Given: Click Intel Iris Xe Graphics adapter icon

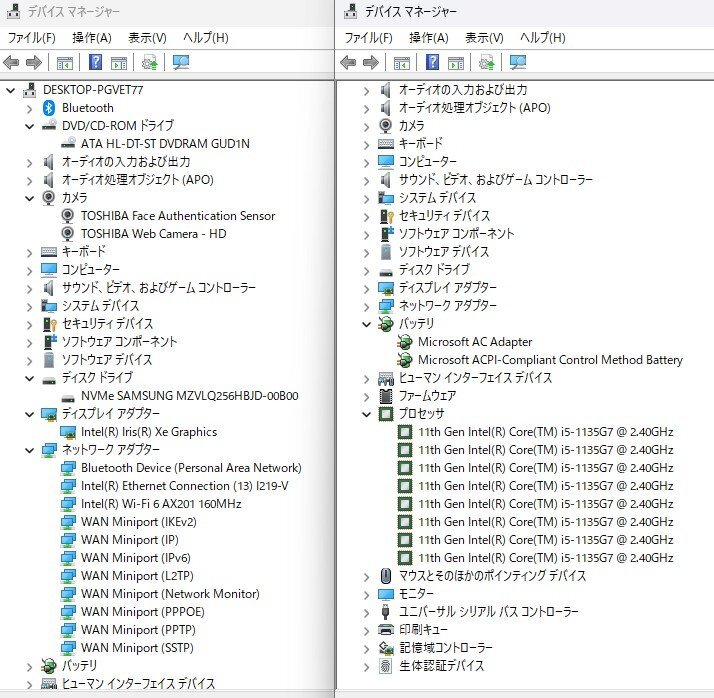Looking at the screenshot, I should [x=68, y=432].
